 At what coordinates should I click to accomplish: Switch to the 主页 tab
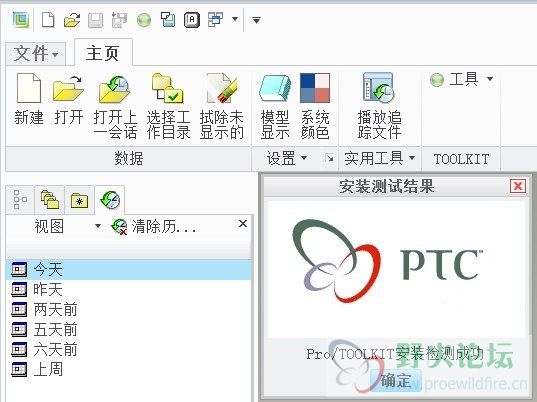(x=103, y=53)
